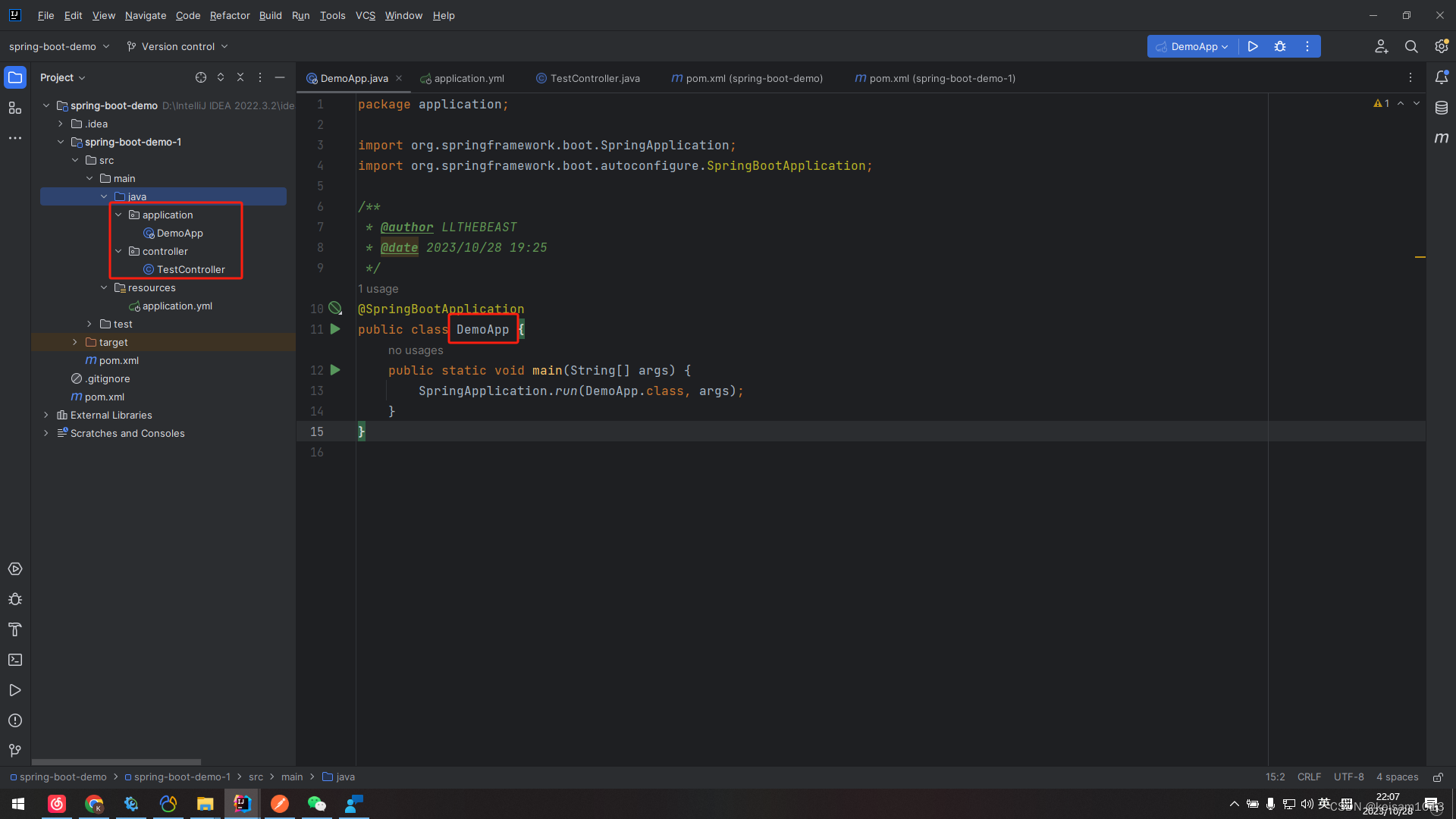Open the Structure tool window icon
Image resolution: width=1456 pixels, height=819 pixels.
click(15, 108)
